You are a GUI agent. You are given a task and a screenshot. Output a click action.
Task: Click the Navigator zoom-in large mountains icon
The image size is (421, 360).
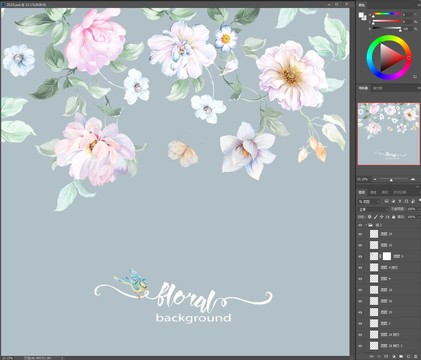[413, 179]
